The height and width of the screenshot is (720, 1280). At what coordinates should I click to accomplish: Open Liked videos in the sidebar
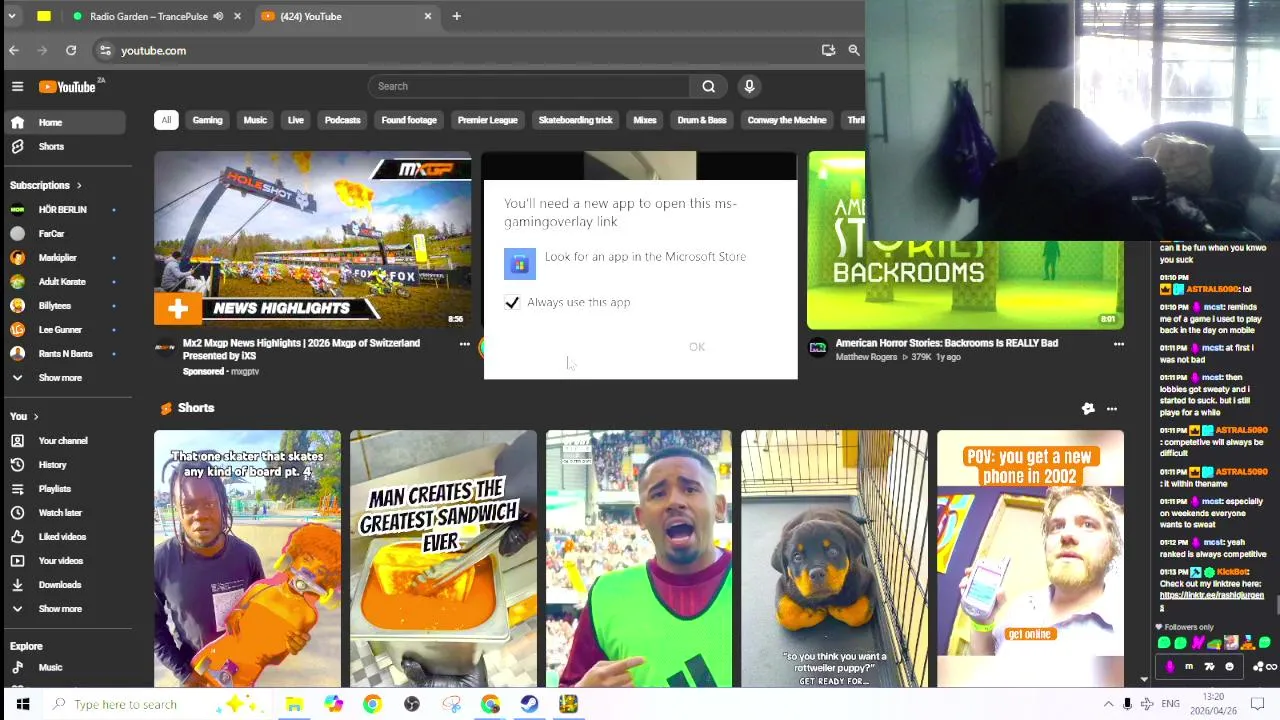tap(65, 536)
